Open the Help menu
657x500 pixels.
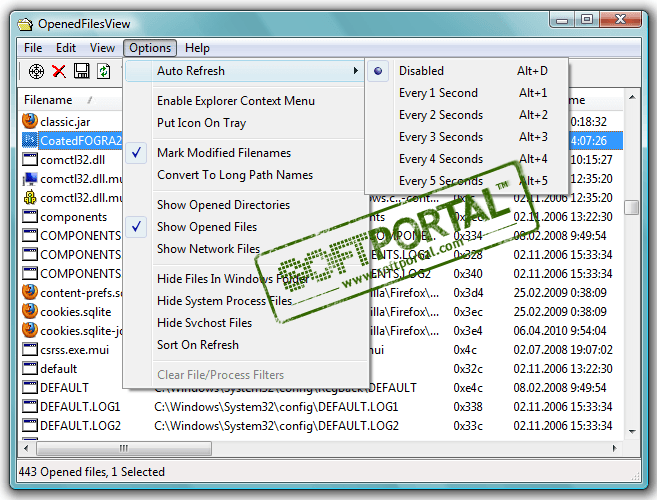pos(197,48)
